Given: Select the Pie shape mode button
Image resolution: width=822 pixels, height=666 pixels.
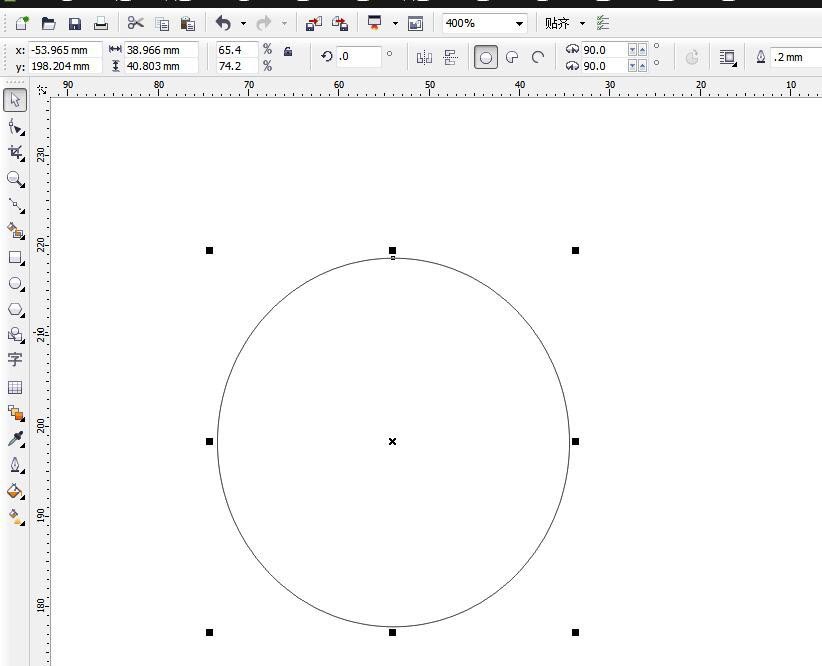Looking at the screenshot, I should click(512, 57).
